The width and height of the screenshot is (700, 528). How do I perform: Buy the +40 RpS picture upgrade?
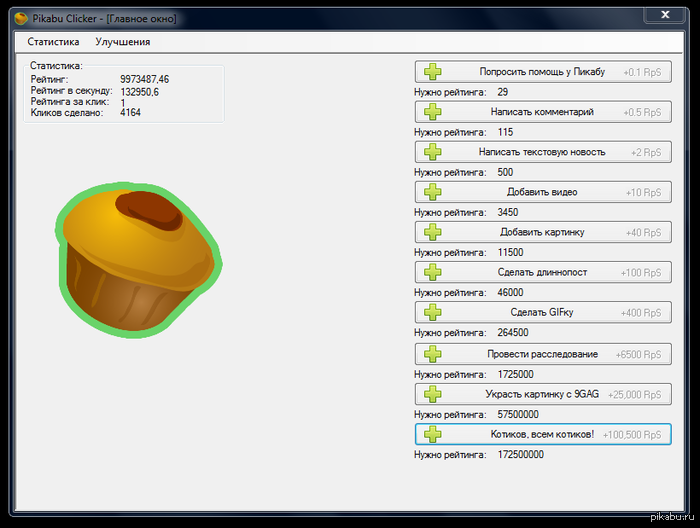click(x=543, y=232)
